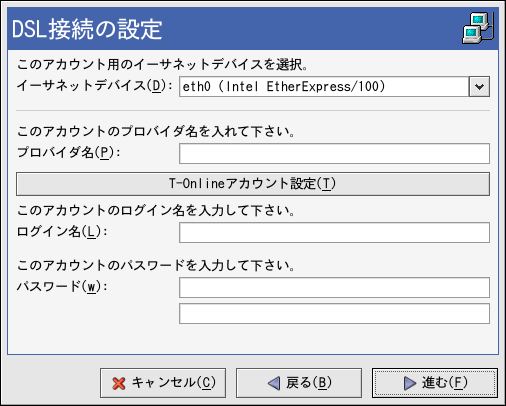
Task: Click the イーサネットデバイス(D) label
Action: [x=94, y=86]
